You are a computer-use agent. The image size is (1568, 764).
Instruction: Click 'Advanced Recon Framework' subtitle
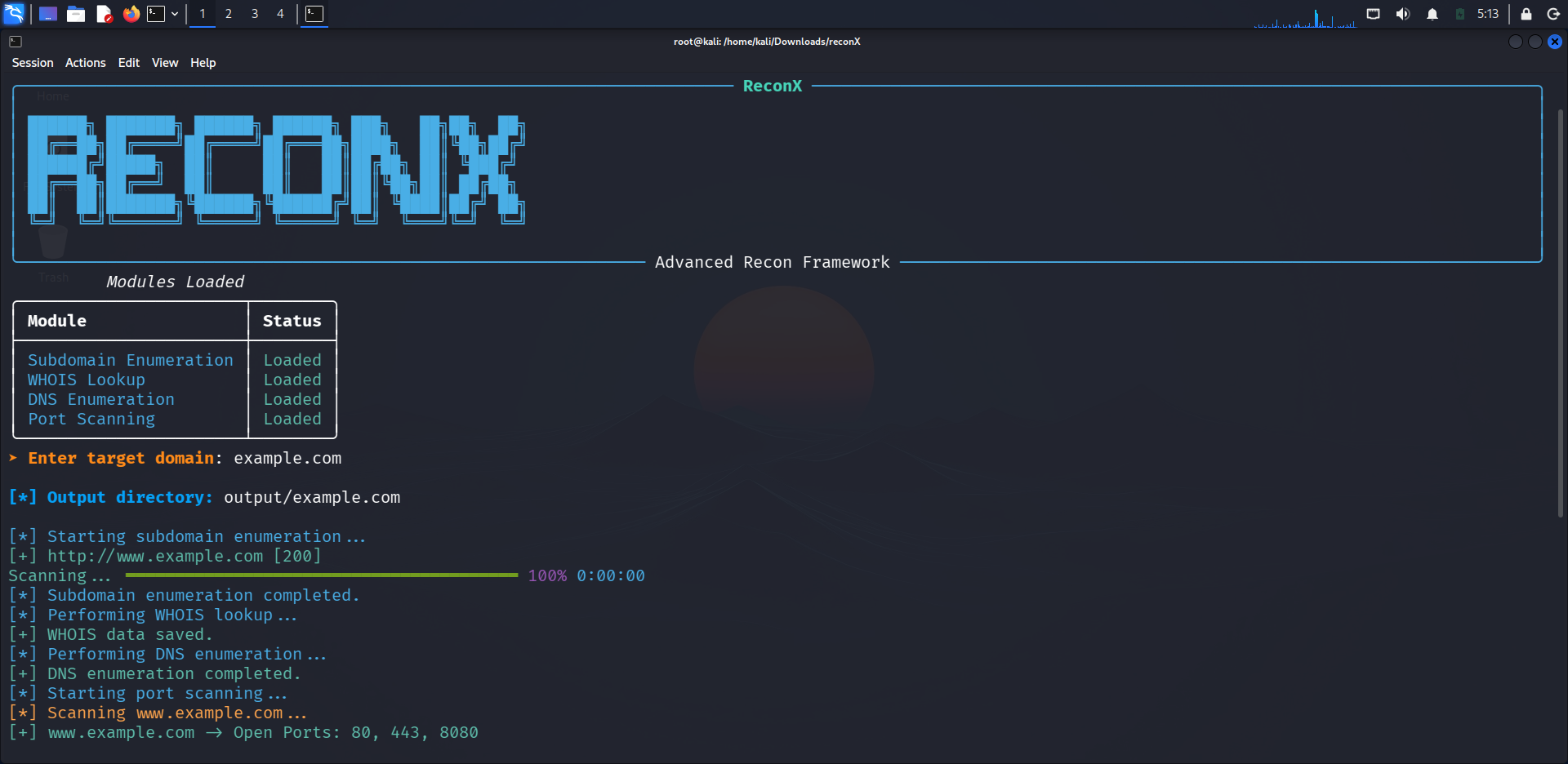pyautogui.click(x=773, y=262)
